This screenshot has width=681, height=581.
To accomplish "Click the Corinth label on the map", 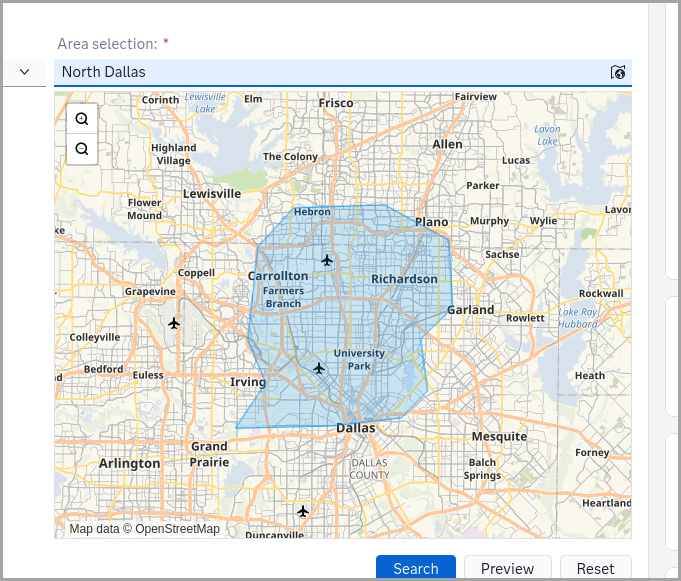I will [160, 100].
